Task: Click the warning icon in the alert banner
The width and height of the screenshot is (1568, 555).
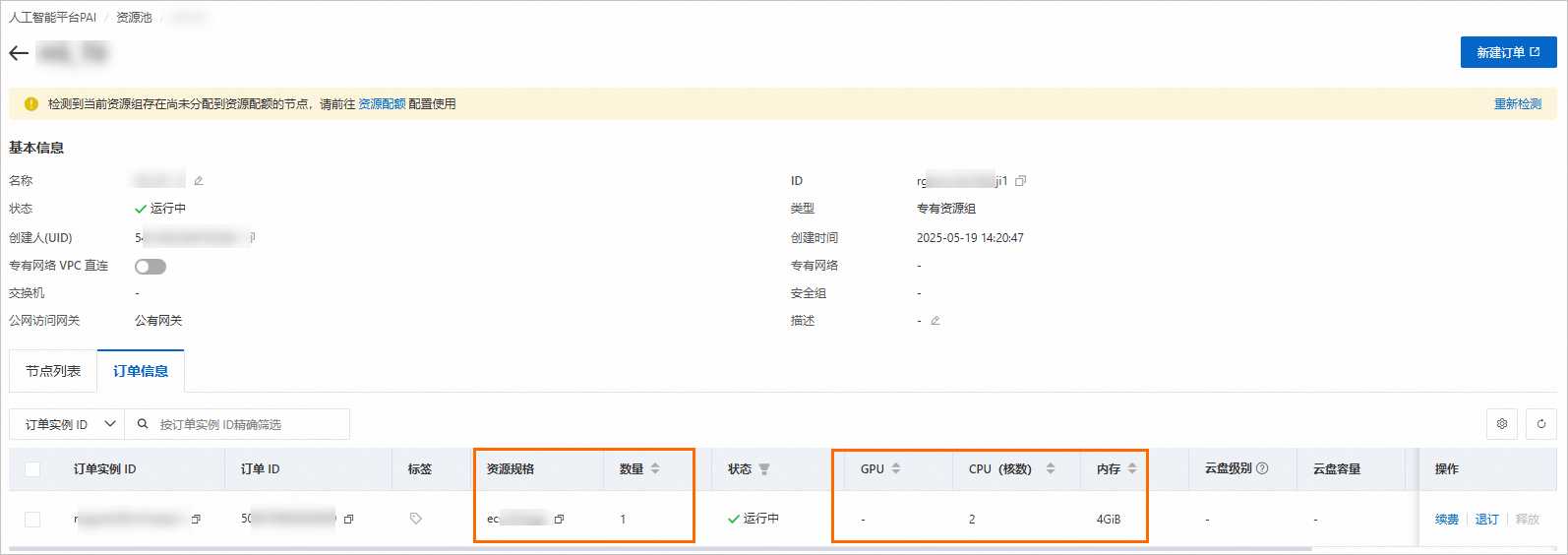Action: [30, 104]
